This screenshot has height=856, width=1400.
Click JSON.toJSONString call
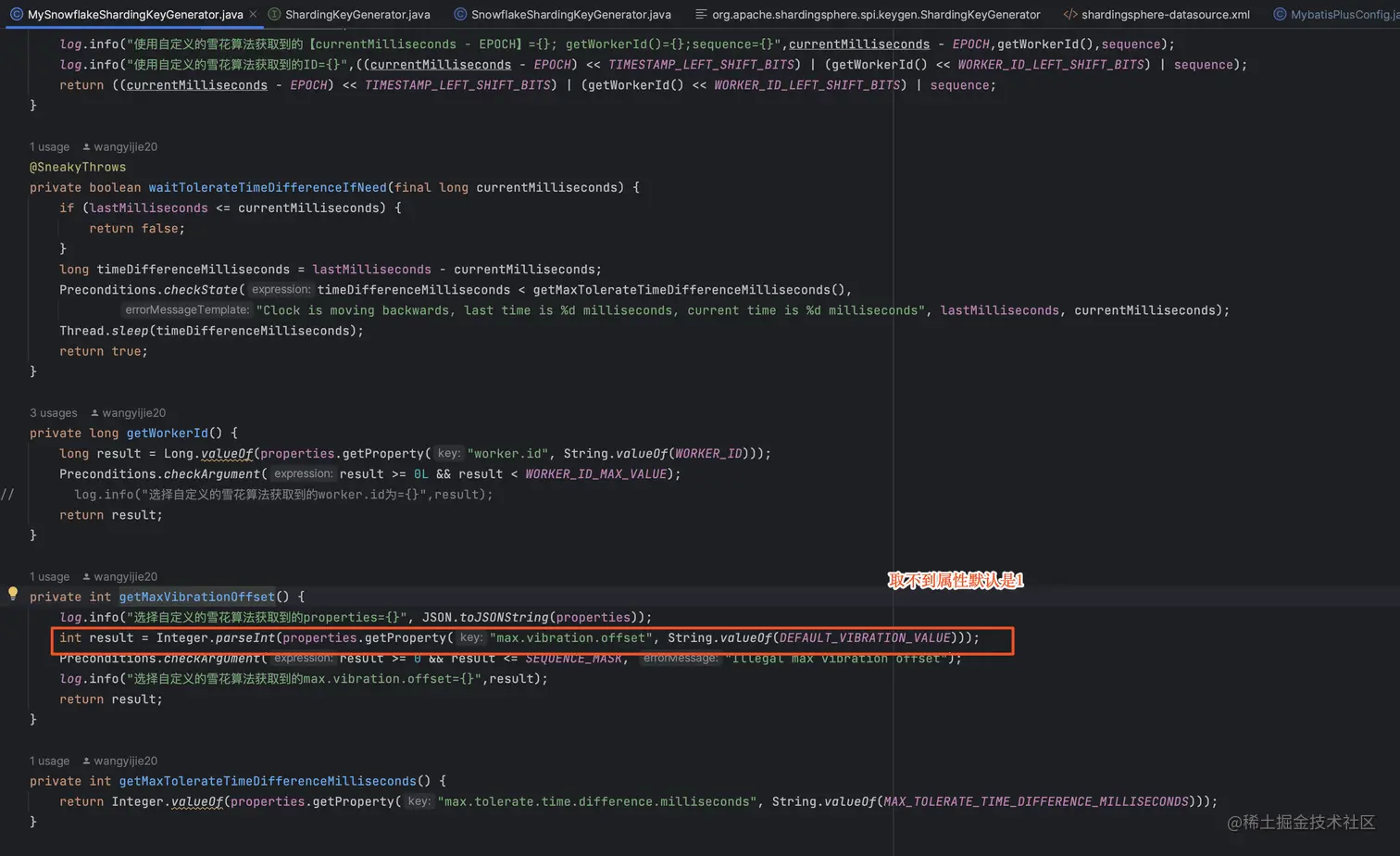(485, 617)
